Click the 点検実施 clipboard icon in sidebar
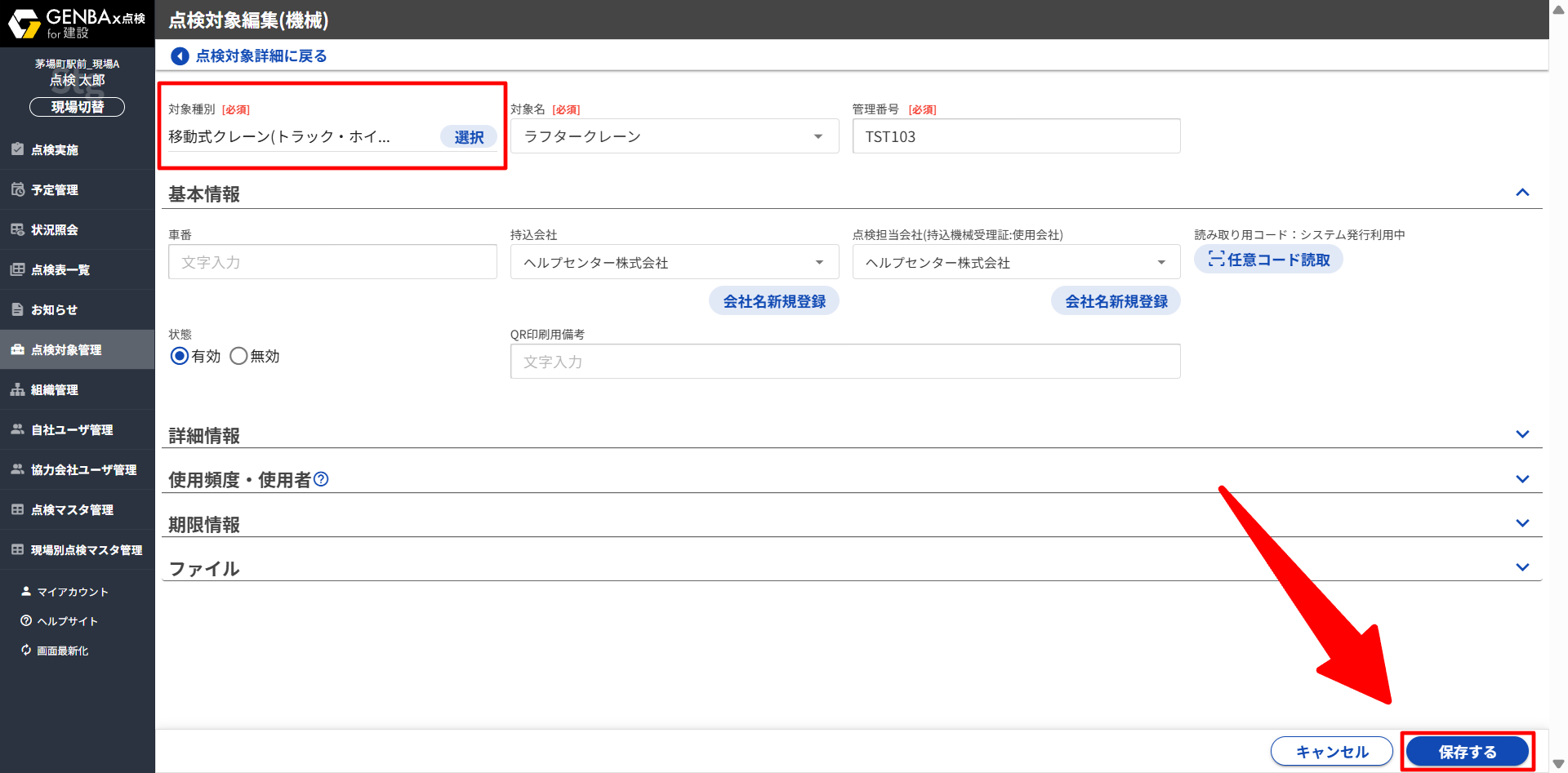 (17, 149)
